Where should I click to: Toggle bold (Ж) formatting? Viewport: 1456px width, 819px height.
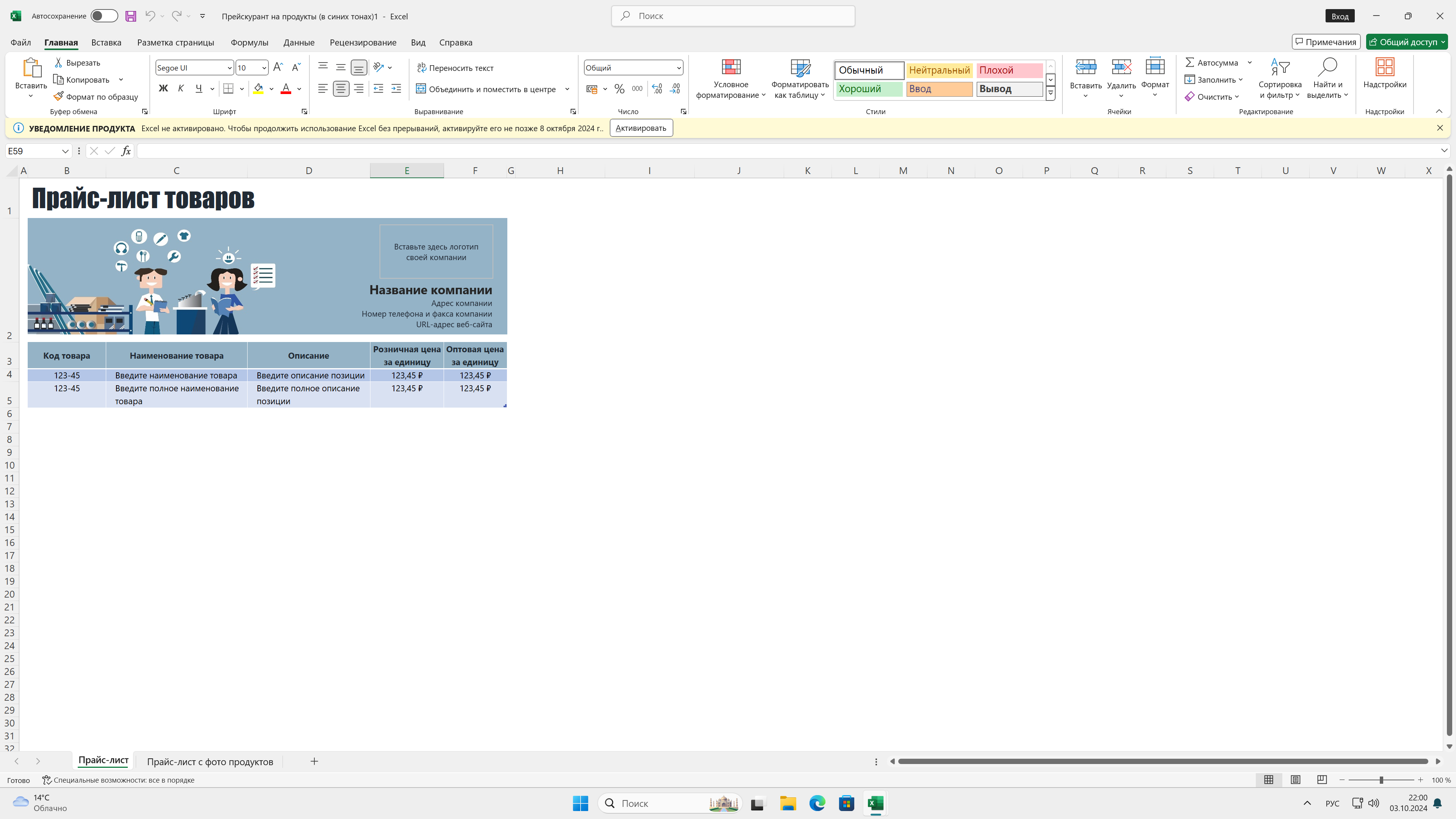pos(163,89)
